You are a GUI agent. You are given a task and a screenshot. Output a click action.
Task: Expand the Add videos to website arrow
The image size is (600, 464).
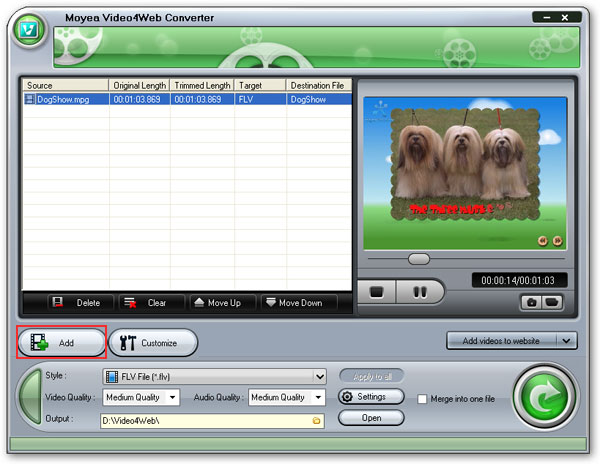click(566, 340)
